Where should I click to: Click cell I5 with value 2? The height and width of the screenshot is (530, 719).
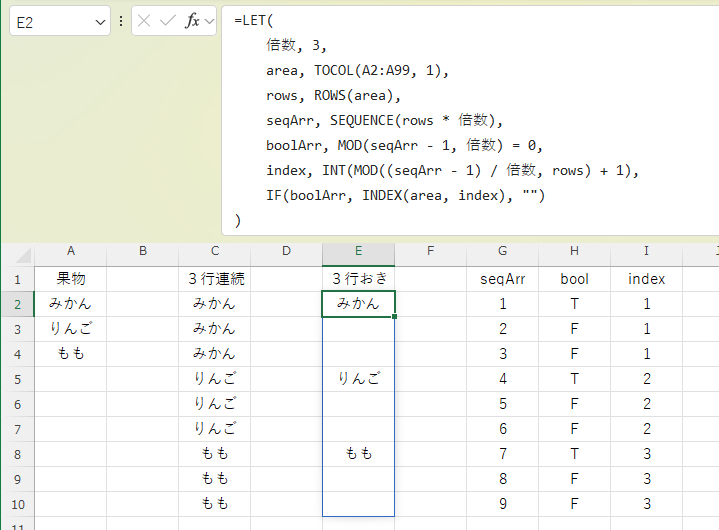647,379
